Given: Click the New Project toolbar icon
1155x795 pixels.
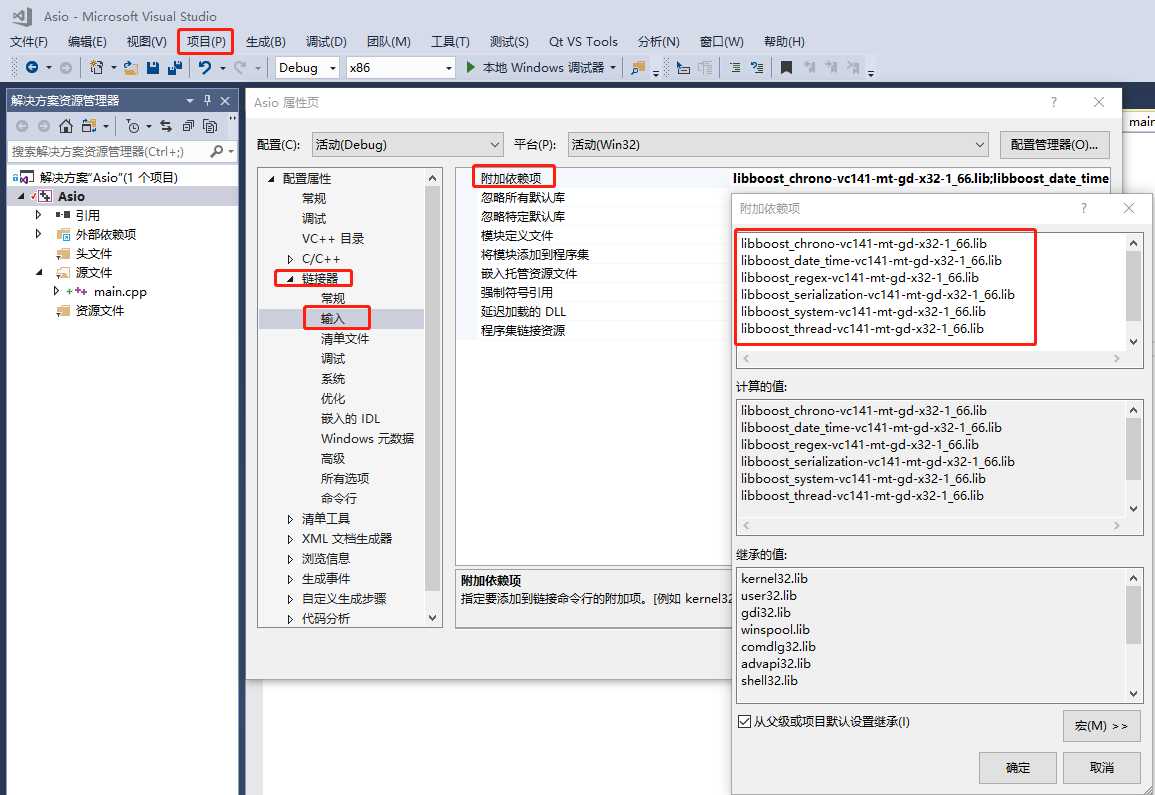Looking at the screenshot, I should [x=96, y=67].
